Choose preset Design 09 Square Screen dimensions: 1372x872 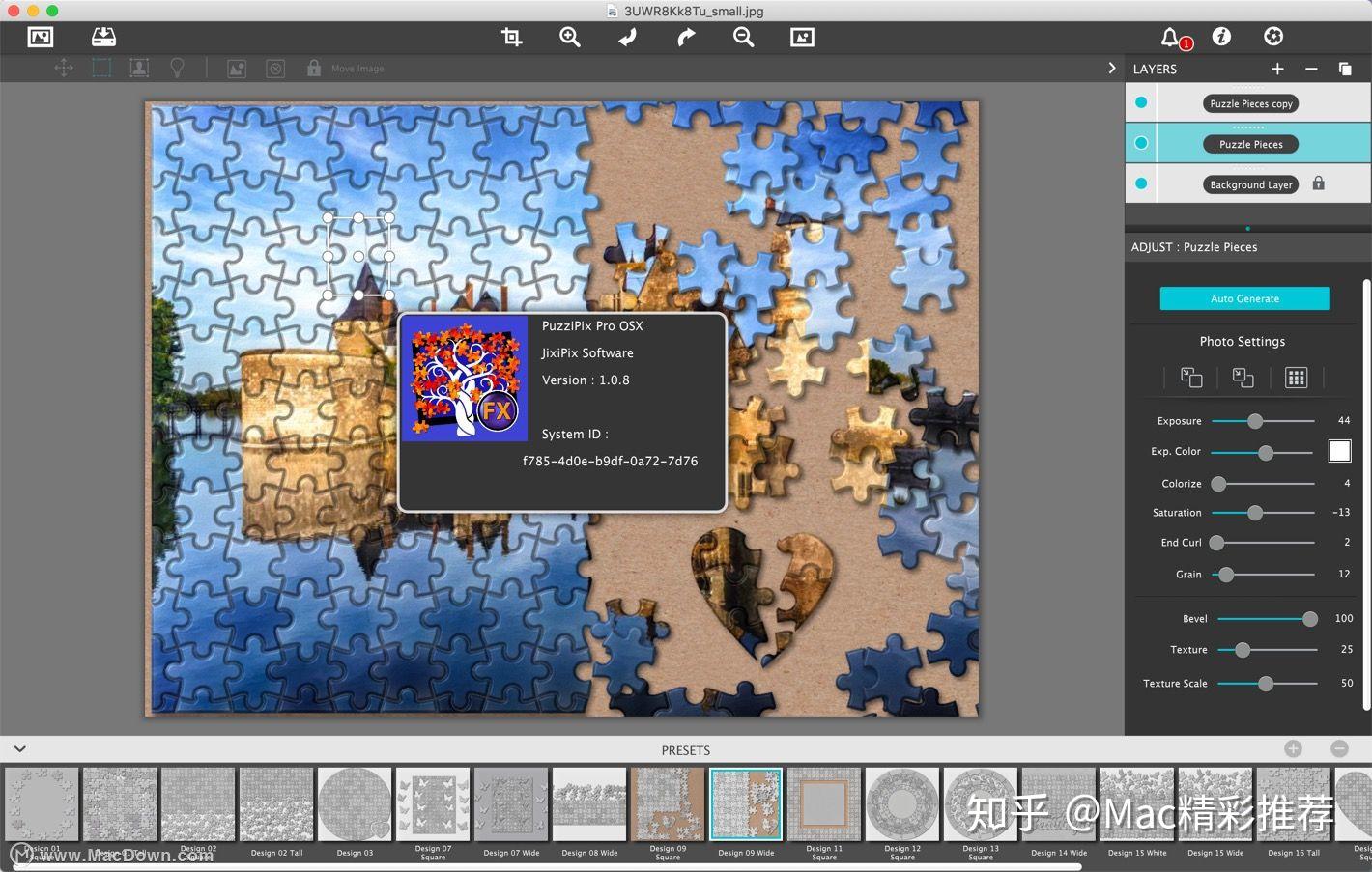click(668, 804)
